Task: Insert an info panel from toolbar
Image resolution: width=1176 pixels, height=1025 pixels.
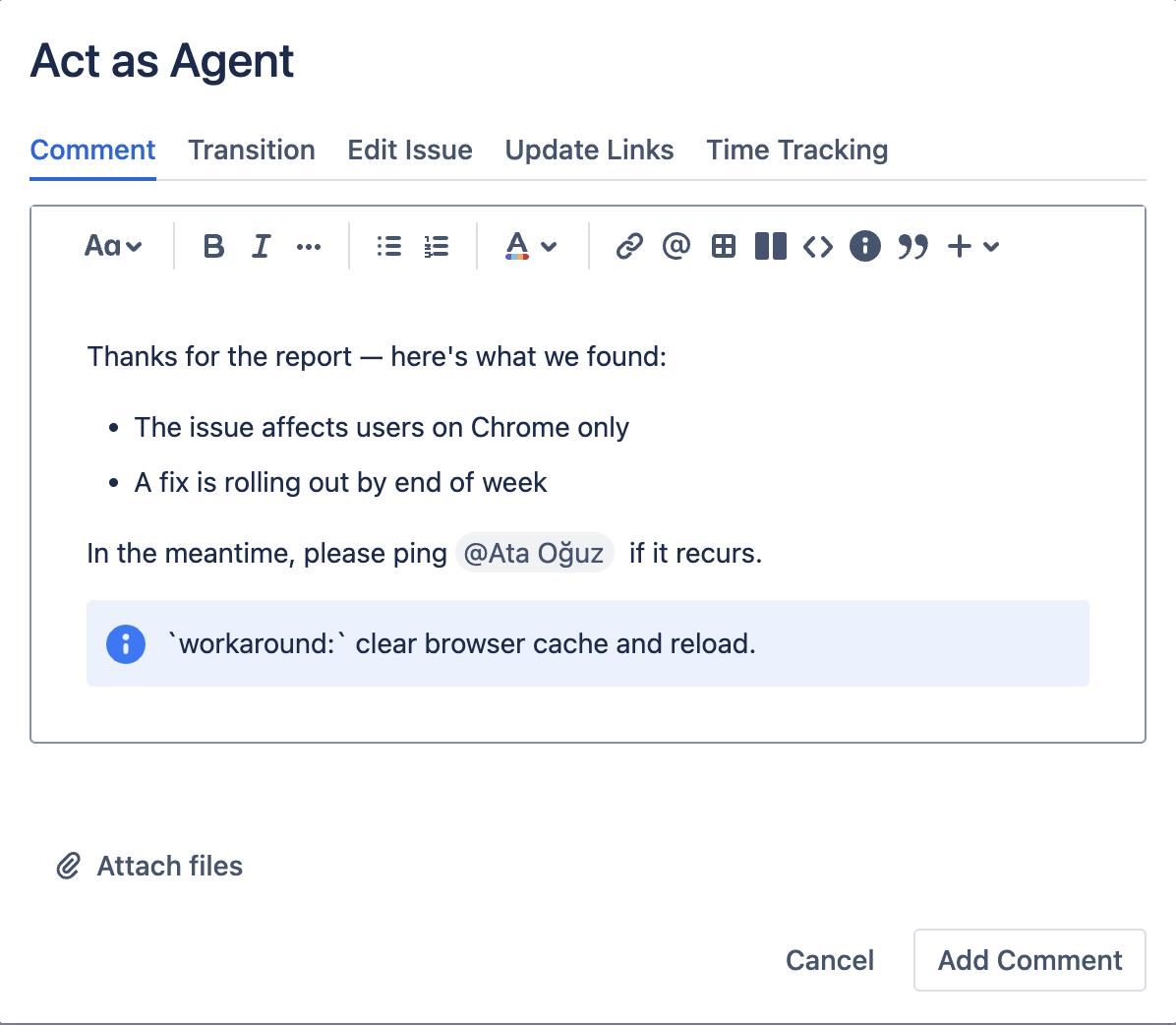Action: coord(864,246)
